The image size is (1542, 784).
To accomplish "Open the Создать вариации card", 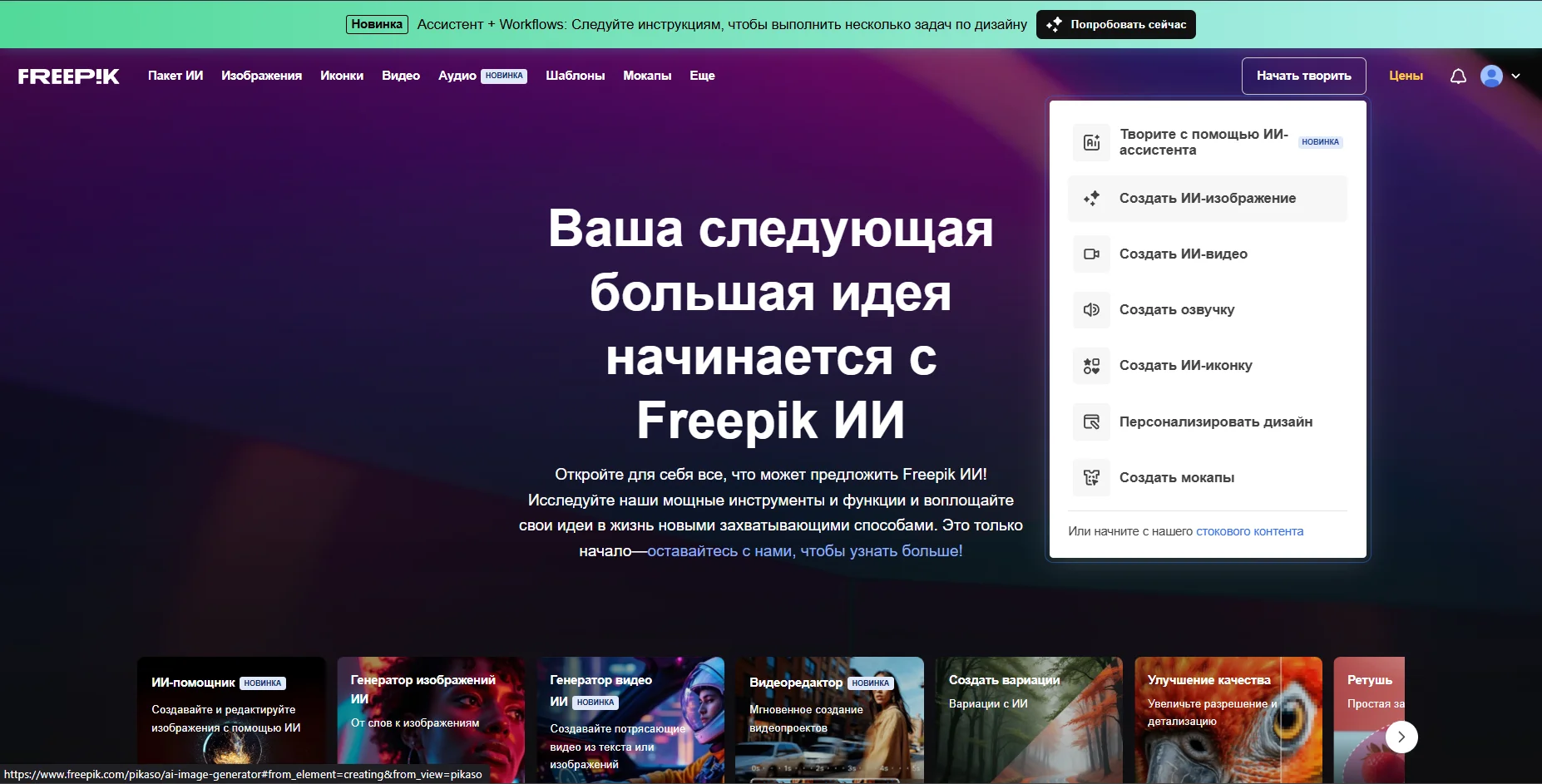I will [x=1029, y=720].
